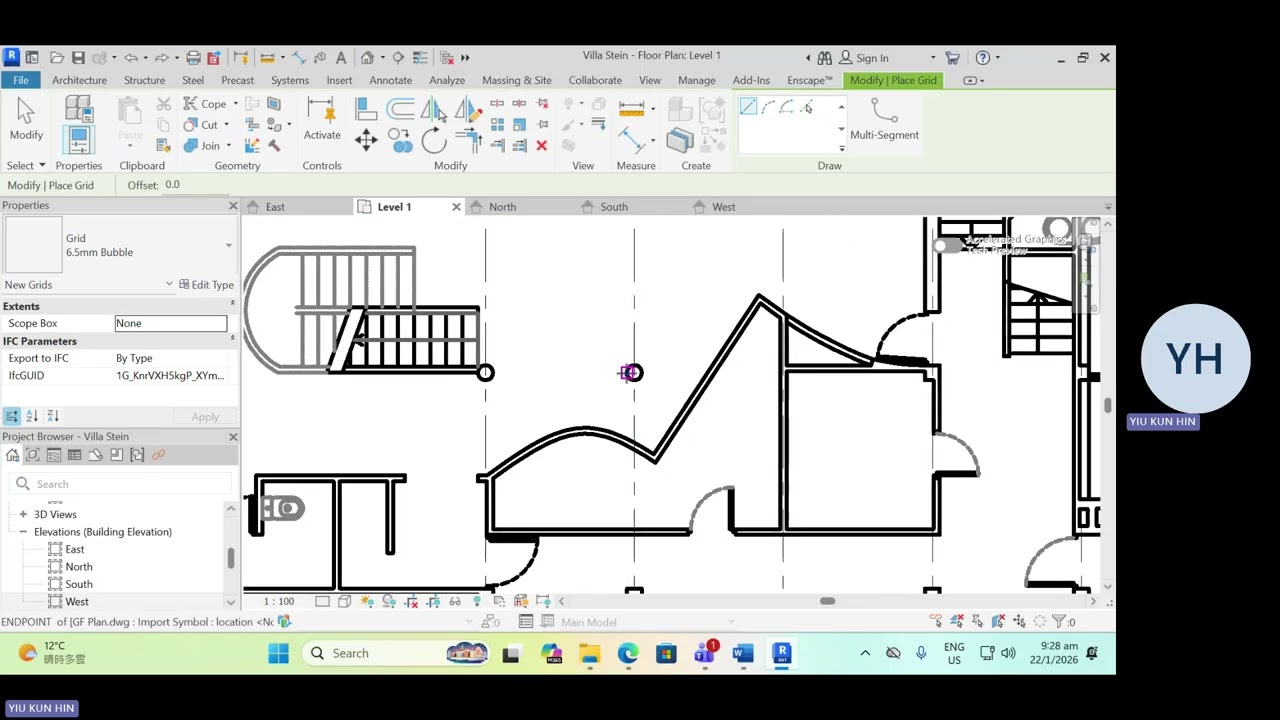Click the 1 : 100 view scale
Viewport: 1280px width, 720px height.
point(279,601)
